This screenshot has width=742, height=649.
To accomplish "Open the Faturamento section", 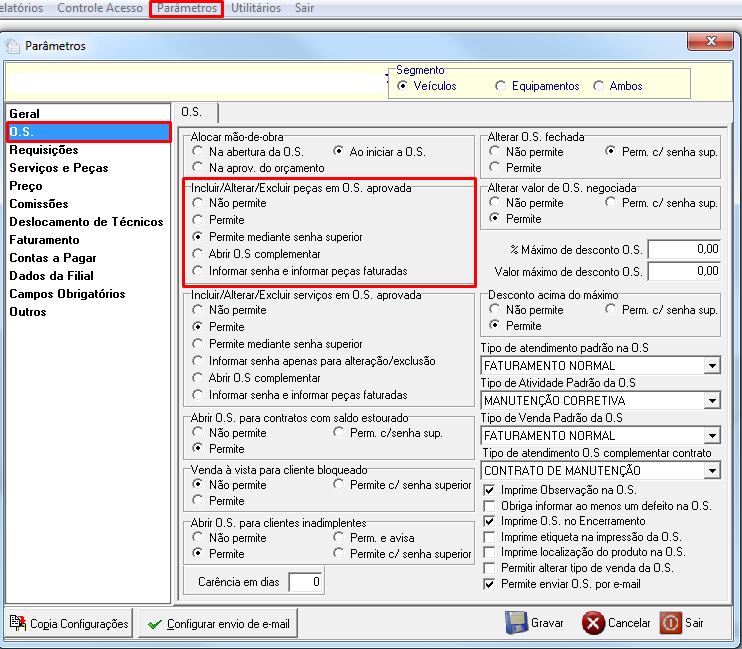I will (x=44, y=240).
